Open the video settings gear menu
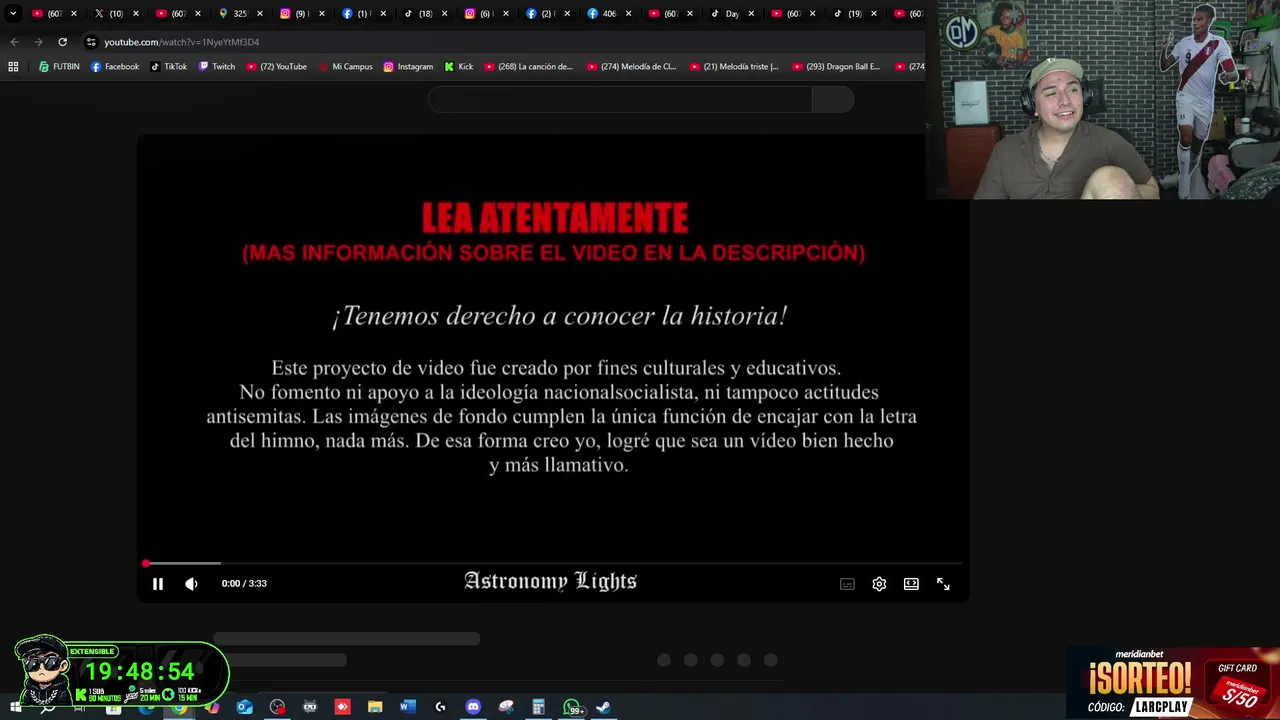The height and width of the screenshot is (720, 1280). 879,584
